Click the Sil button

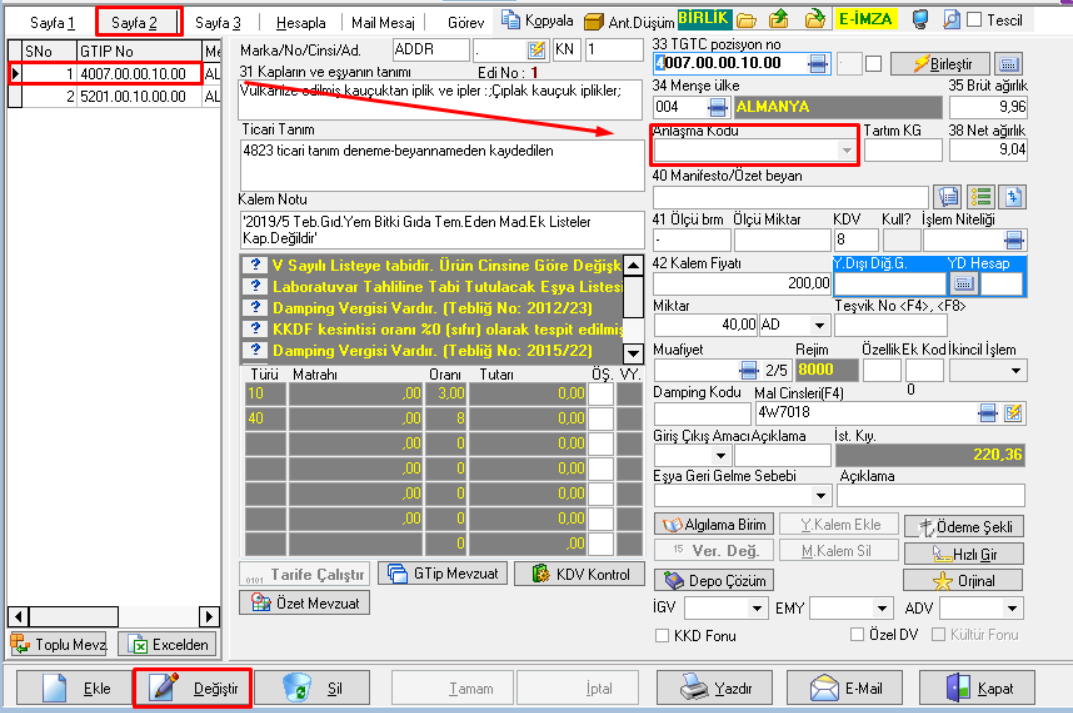click(x=313, y=688)
